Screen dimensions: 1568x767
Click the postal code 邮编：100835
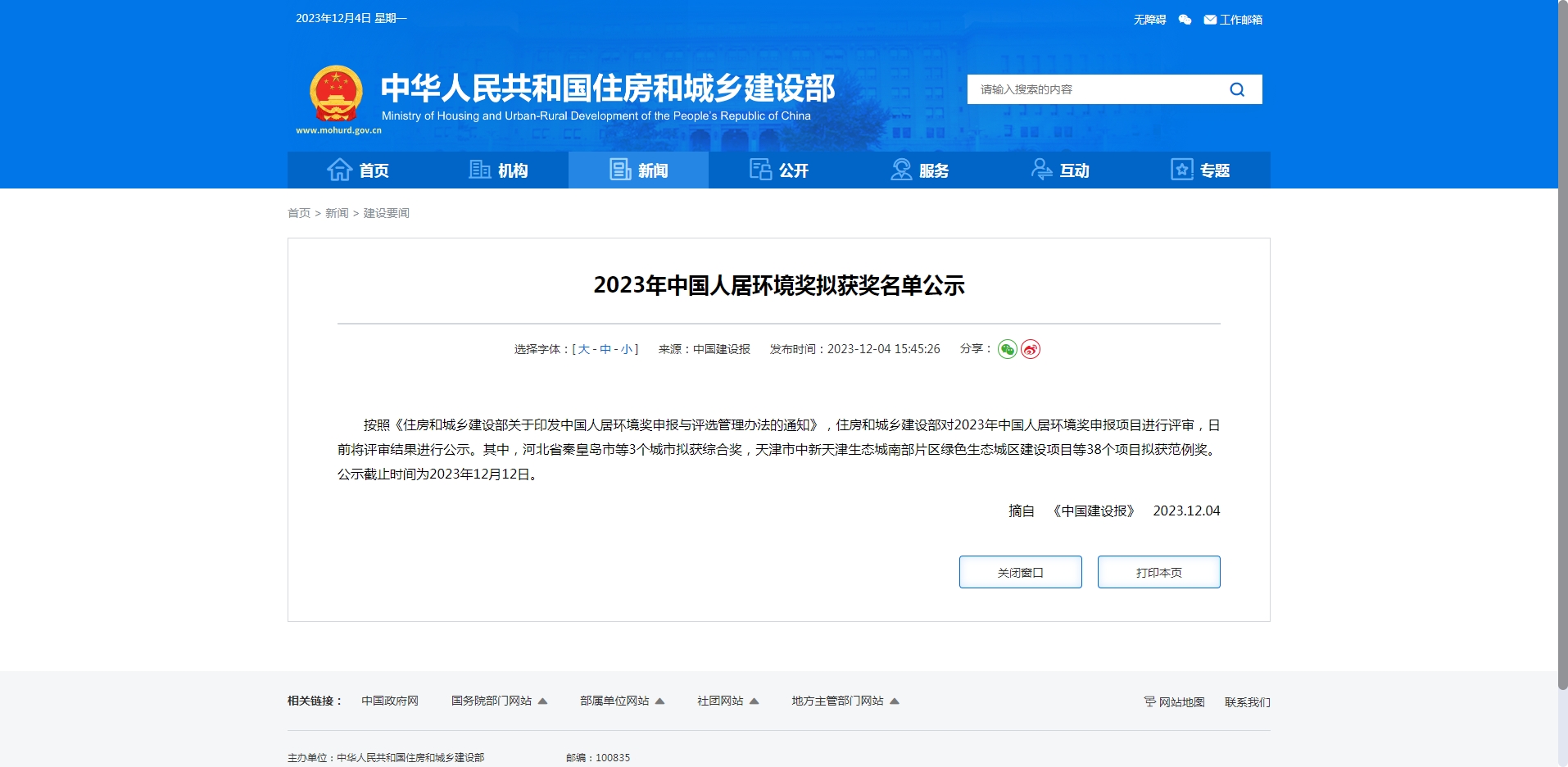click(598, 758)
